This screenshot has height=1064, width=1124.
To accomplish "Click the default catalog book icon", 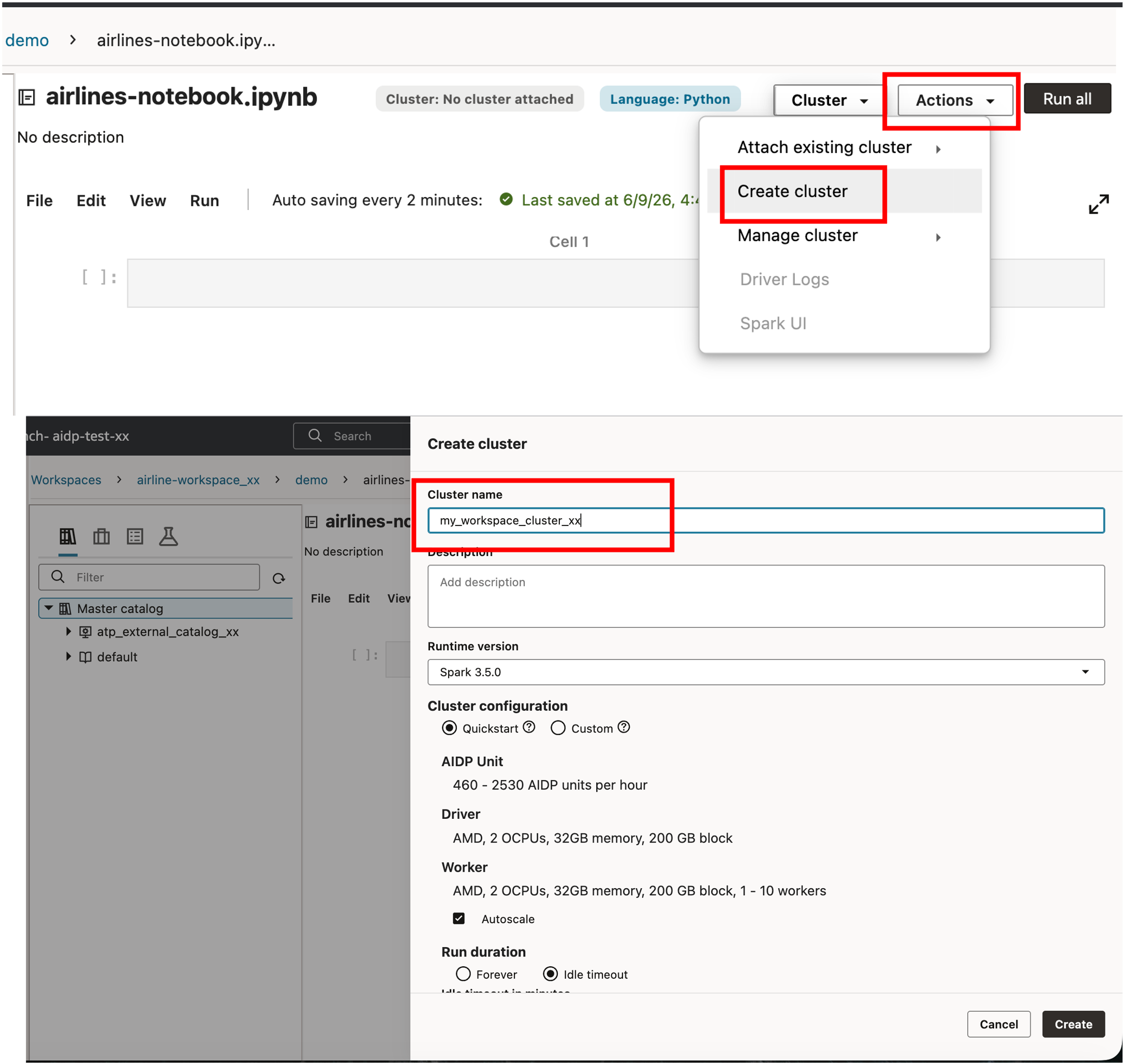I will (85, 657).
